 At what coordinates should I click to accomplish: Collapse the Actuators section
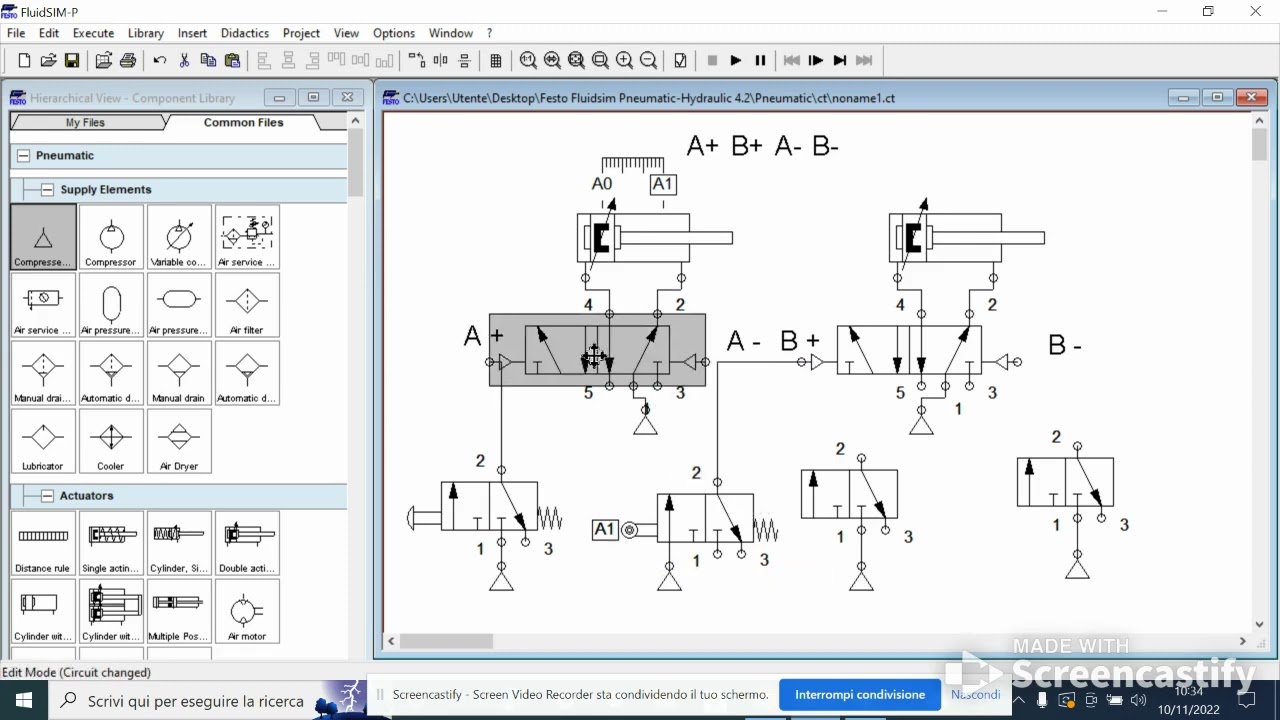point(47,496)
